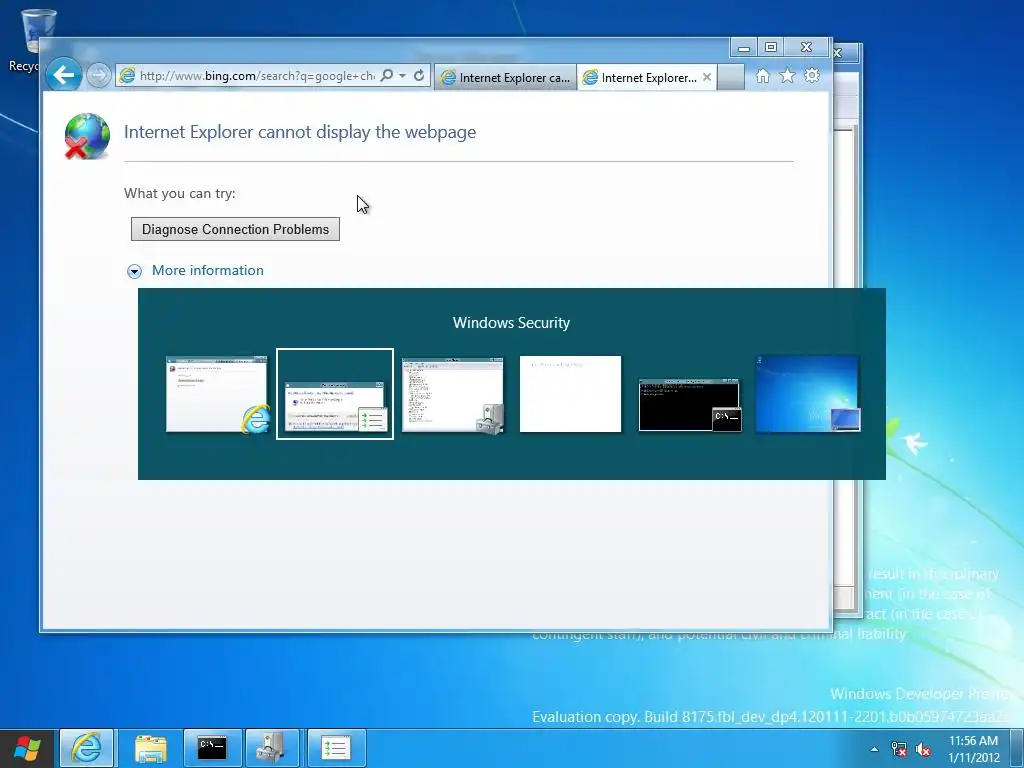Open File Explorer from the taskbar
1024x768 pixels.
150,748
